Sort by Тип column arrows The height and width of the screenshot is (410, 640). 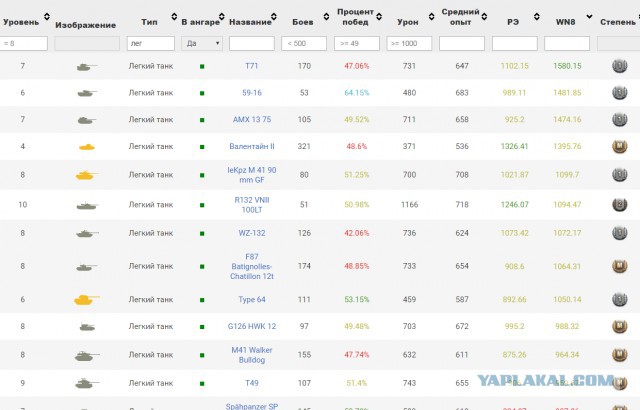point(174,16)
